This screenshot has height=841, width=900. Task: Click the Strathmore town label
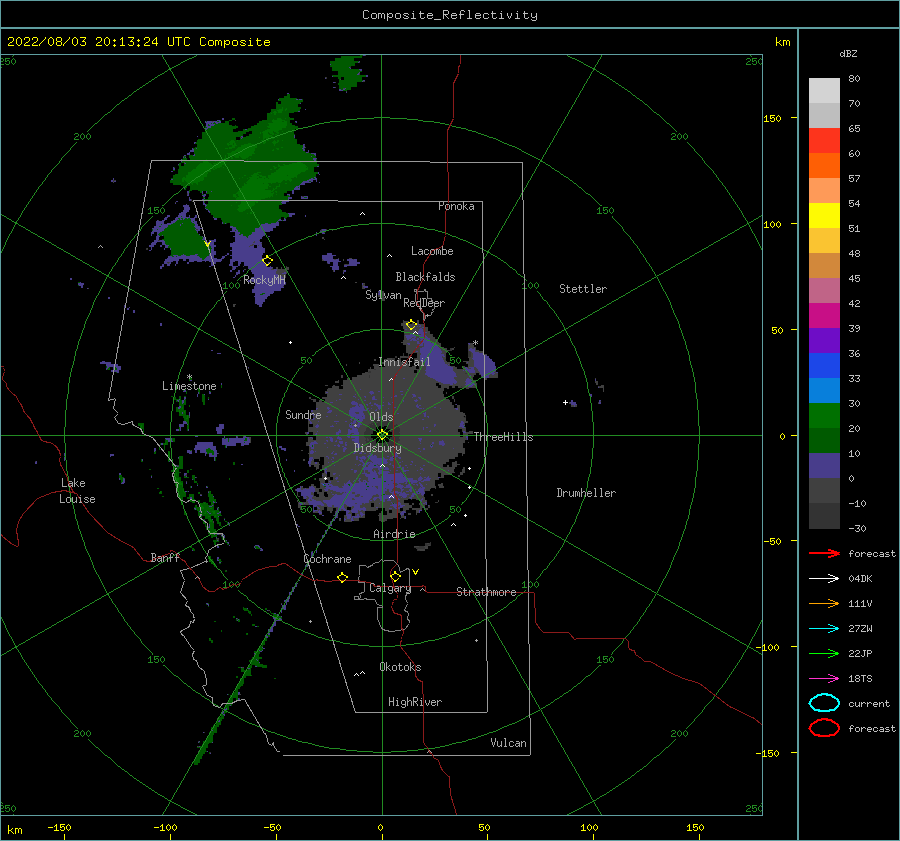[486, 592]
